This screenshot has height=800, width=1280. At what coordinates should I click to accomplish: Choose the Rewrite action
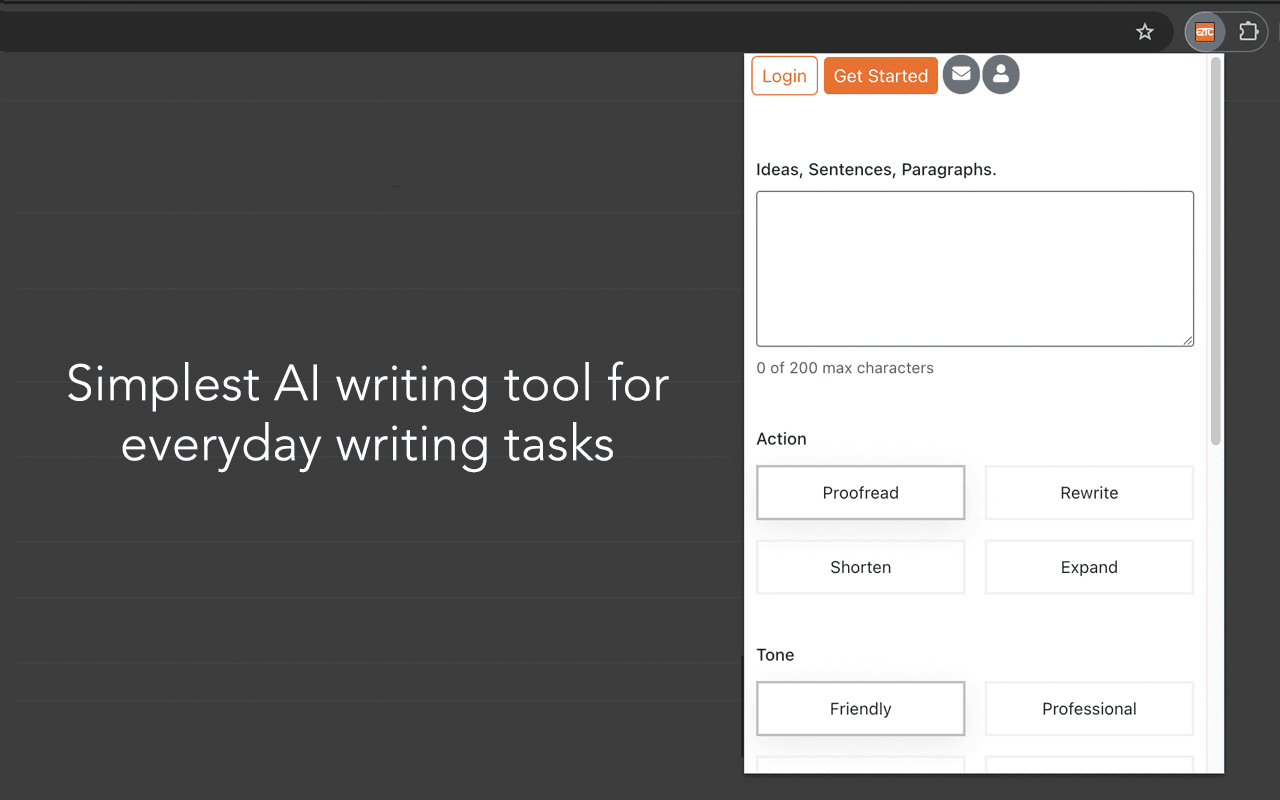[x=1089, y=493]
